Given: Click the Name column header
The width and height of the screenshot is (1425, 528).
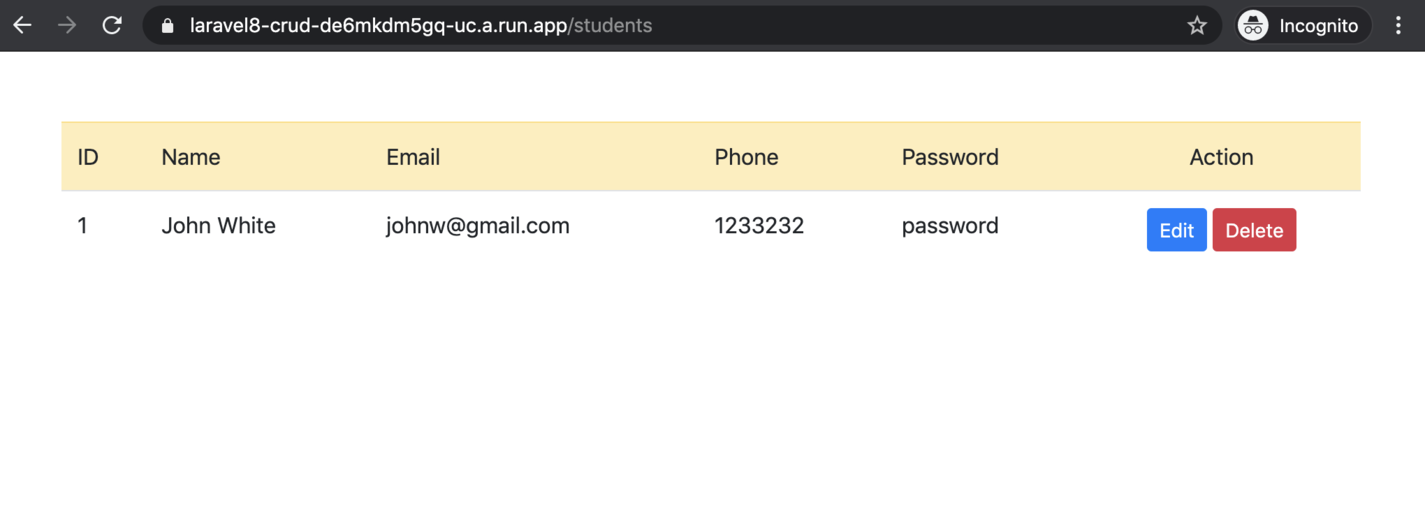Looking at the screenshot, I should pyautogui.click(x=191, y=157).
